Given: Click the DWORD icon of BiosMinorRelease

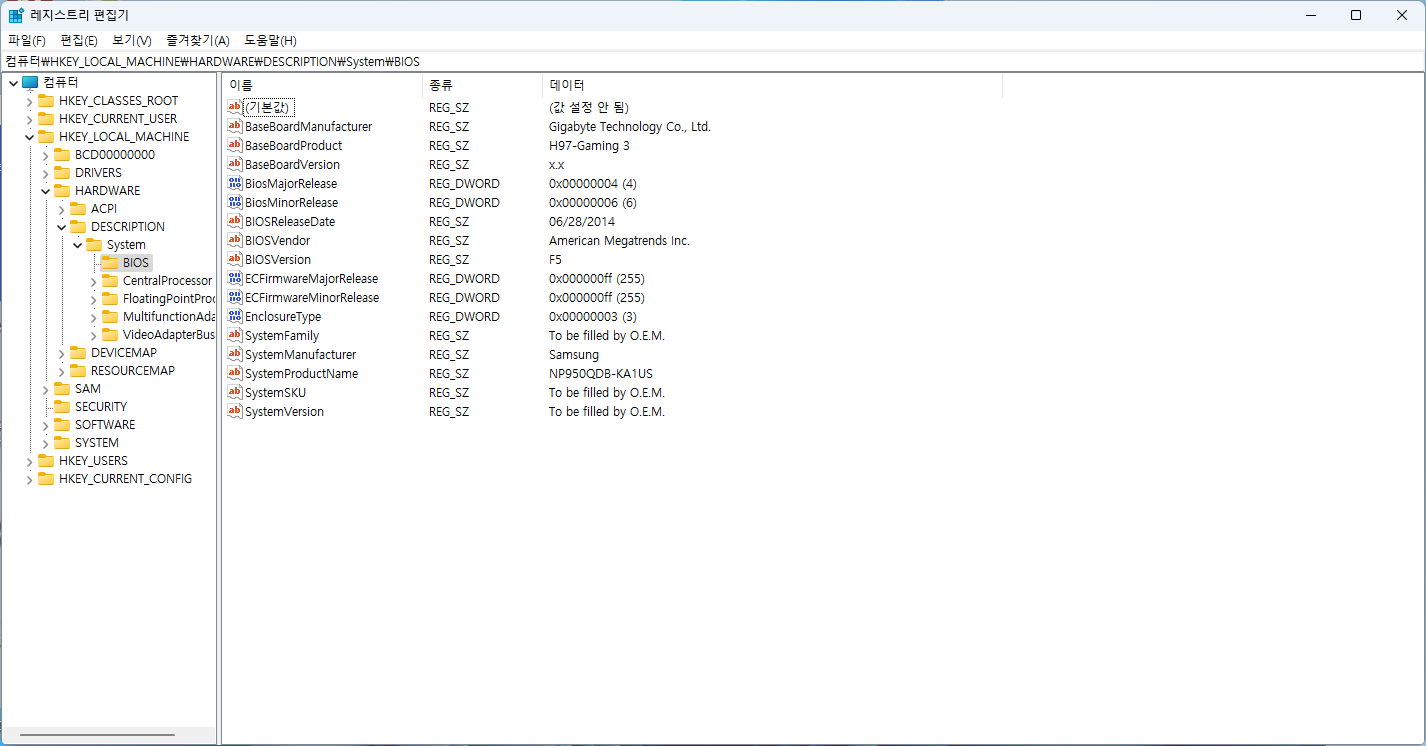Looking at the screenshot, I should [x=235, y=202].
